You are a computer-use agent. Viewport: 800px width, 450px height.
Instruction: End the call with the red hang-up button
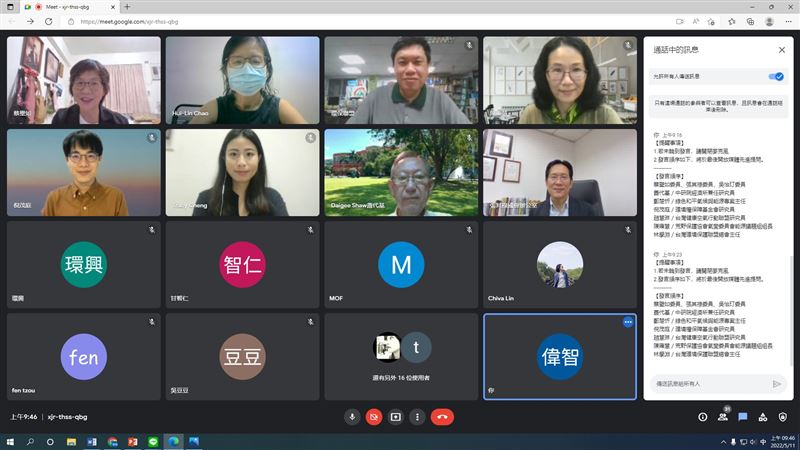pyautogui.click(x=442, y=417)
